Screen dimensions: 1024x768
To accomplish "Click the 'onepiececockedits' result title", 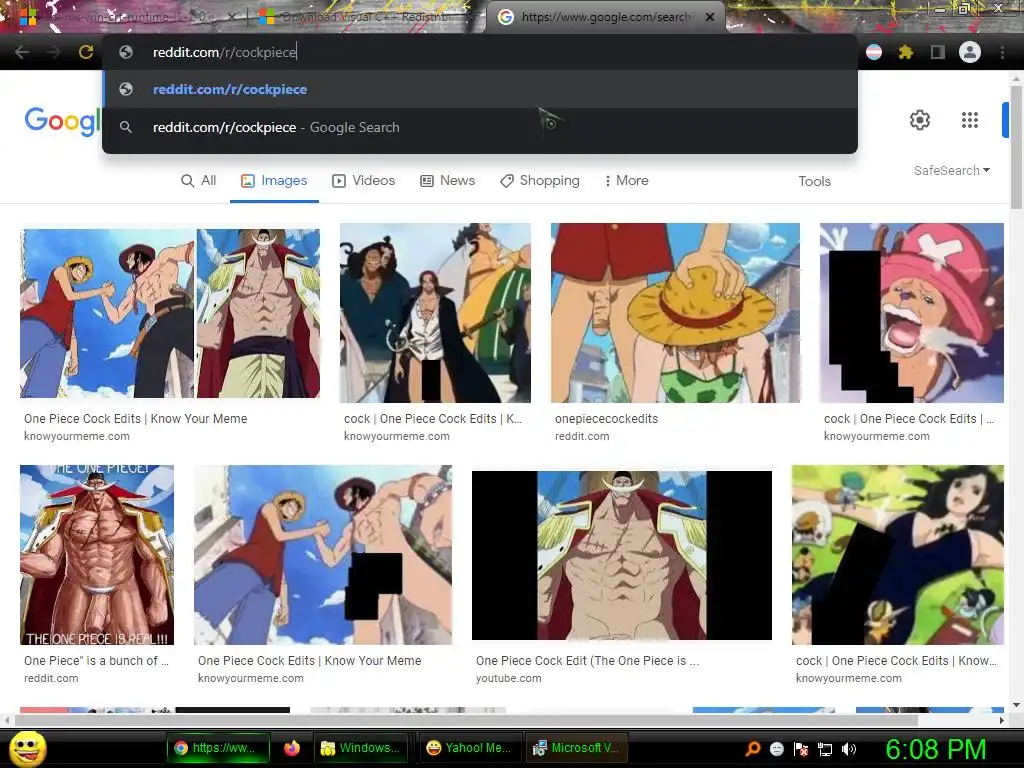I will (607, 419).
